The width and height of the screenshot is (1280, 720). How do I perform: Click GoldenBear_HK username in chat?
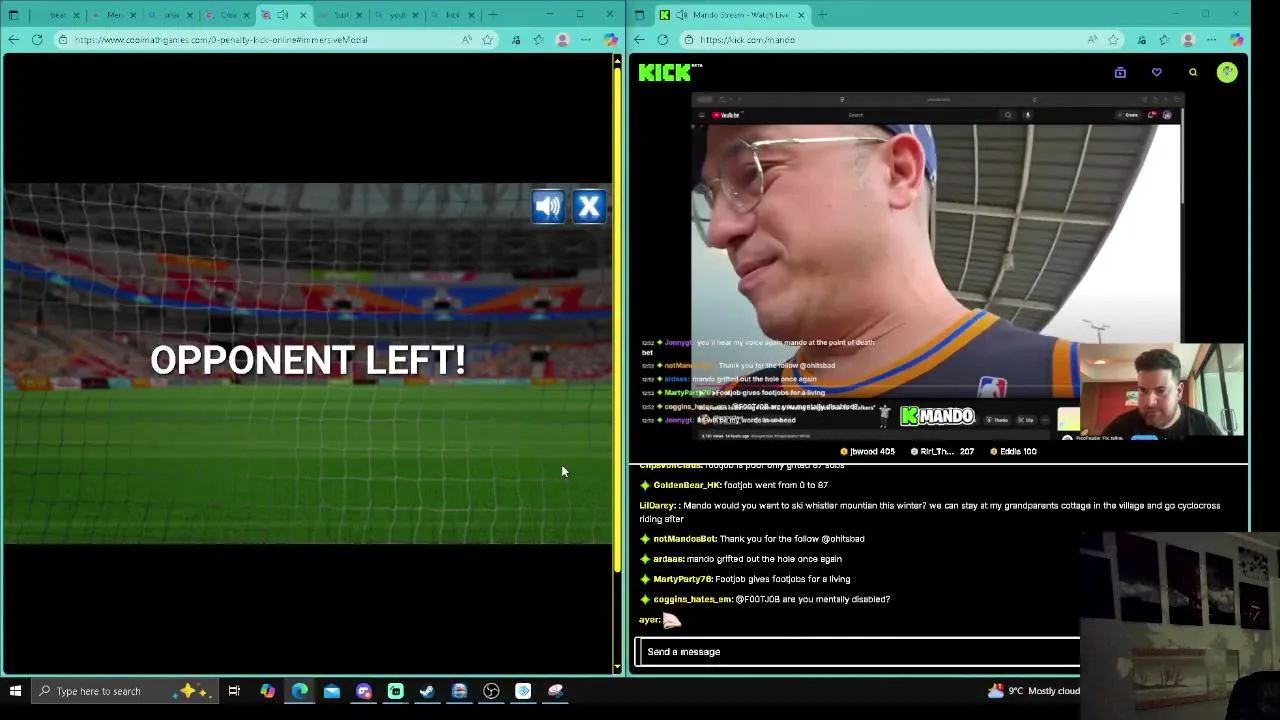point(687,485)
